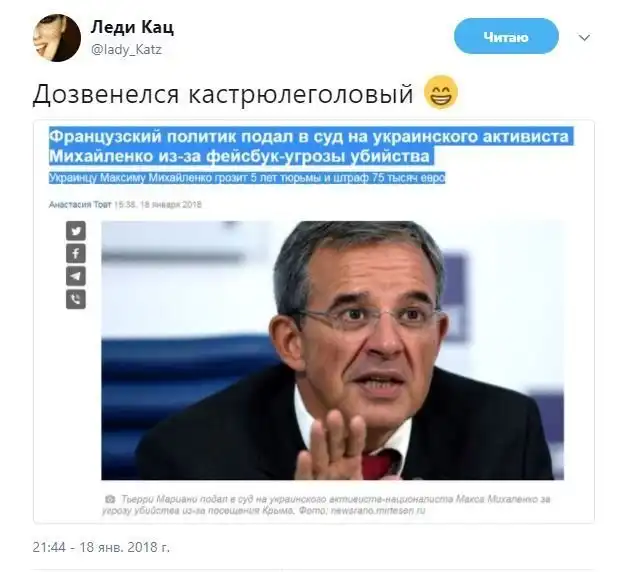Click the camera icon beside photo caption
The width and height of the screenshot is (622, 572).
click(110, 499)
